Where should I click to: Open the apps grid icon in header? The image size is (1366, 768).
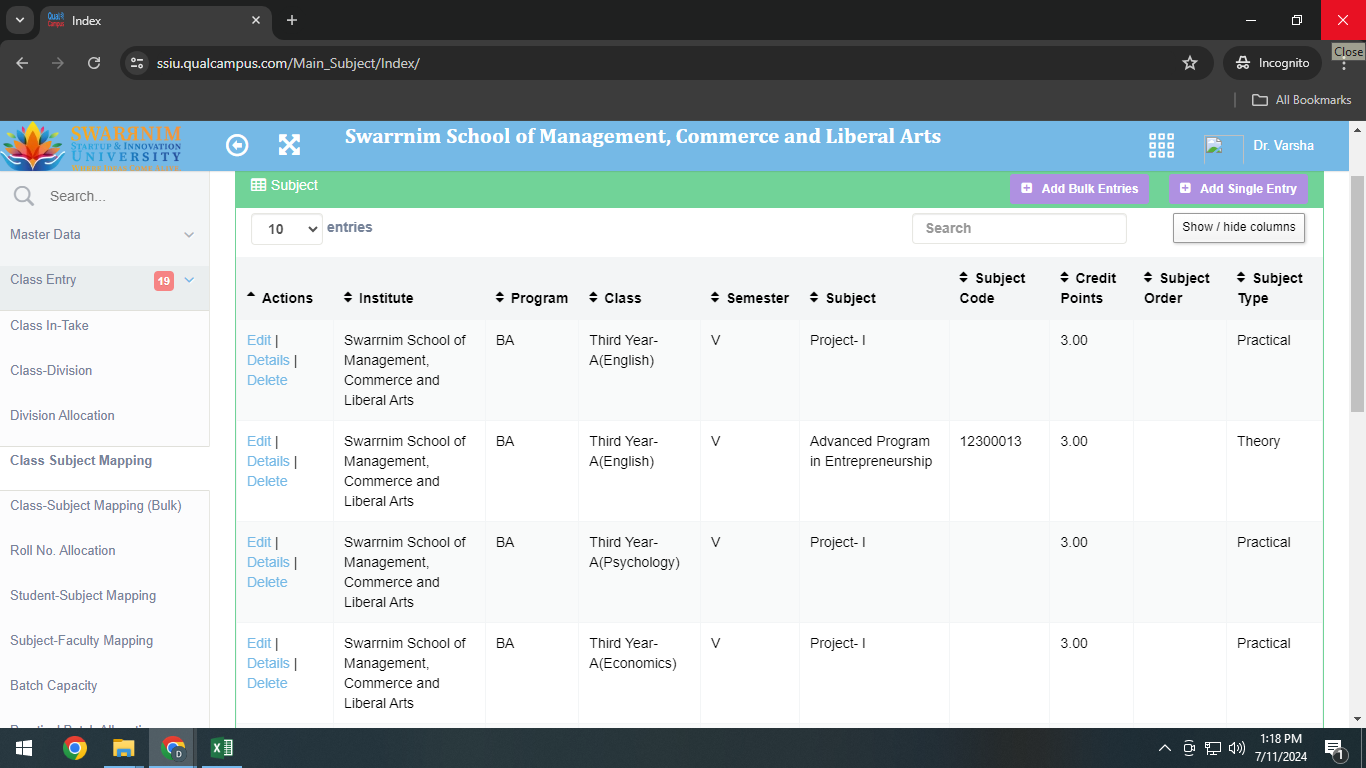[x=1161, y=146]
